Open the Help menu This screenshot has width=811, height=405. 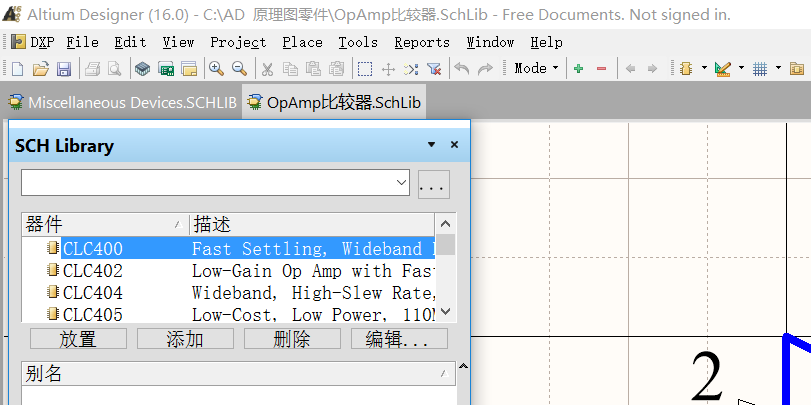click(546, 42)
